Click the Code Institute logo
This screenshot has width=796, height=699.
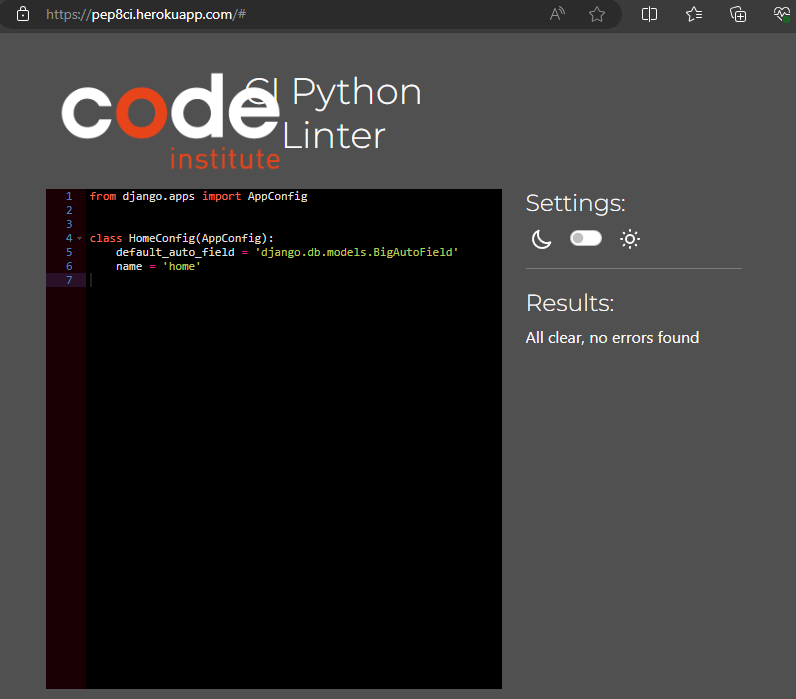171,121
